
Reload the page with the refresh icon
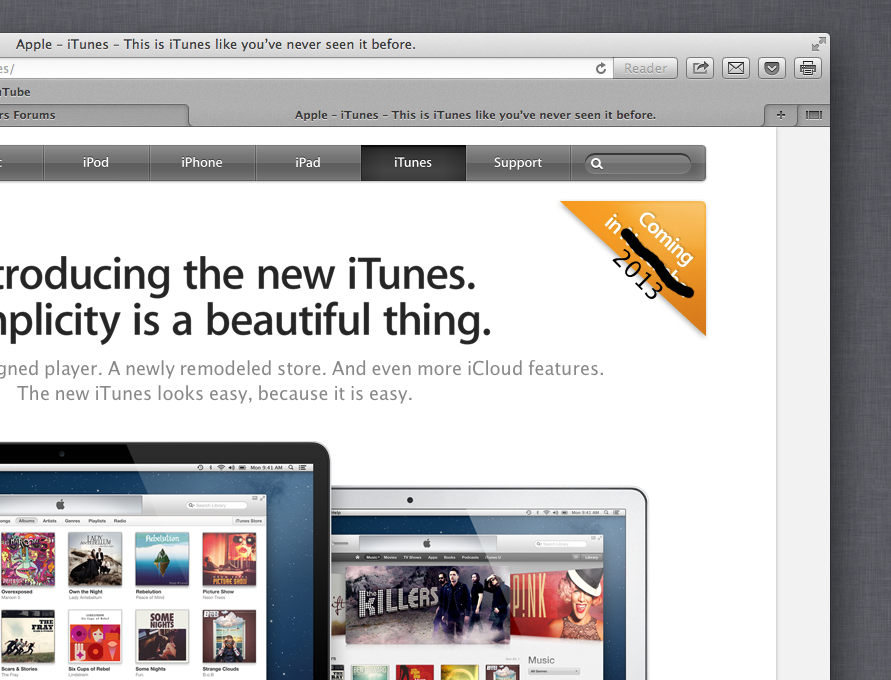[601, 69]
